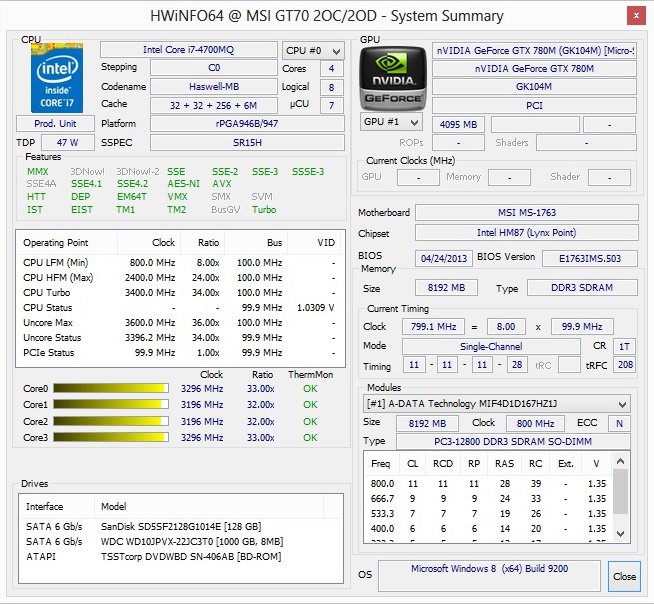This screenshot has height=604, width=654.
Task: Click the PC3-12800 DDR3 SDRAM SO-DIMM field
Action: 513,441
